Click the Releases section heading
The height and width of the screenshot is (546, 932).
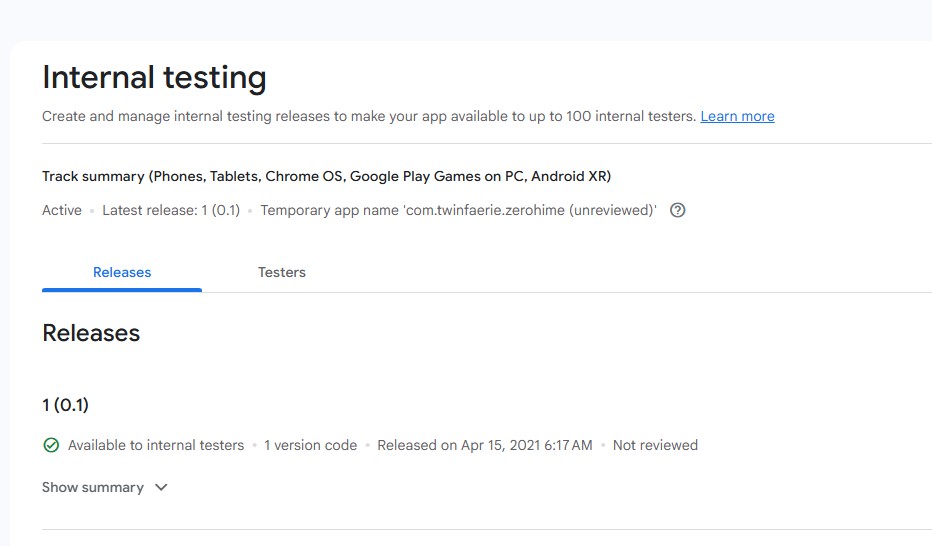click(91, 333)
